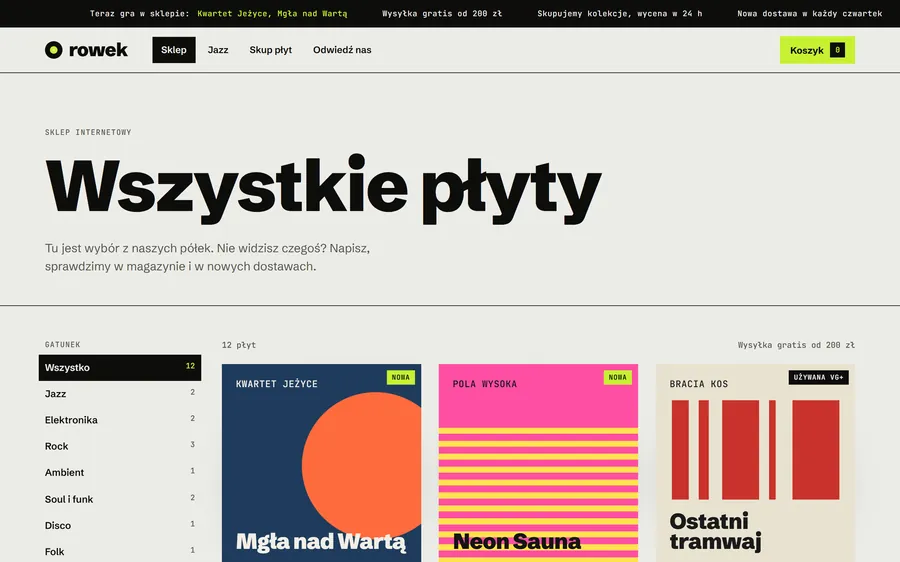
Task: Click the UŻYWANA VG+ badge
Action: click(818, 377)
